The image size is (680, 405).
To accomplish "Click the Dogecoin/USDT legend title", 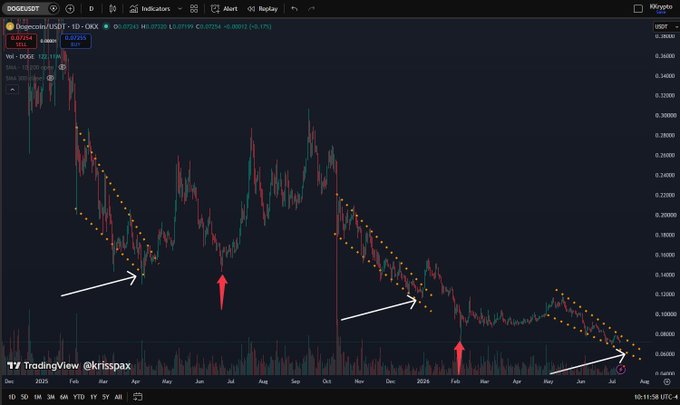I will click(x=57, y=26).
